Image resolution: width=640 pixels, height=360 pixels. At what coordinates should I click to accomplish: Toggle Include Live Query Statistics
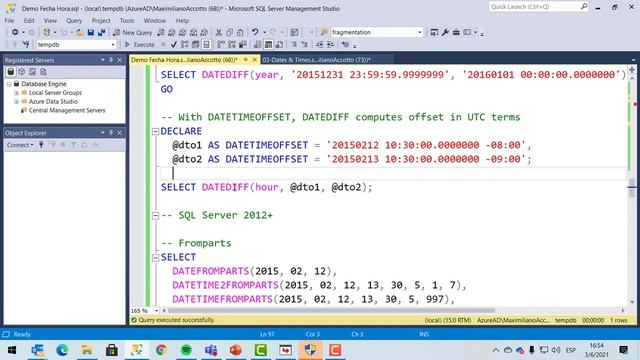coord(232,44)
